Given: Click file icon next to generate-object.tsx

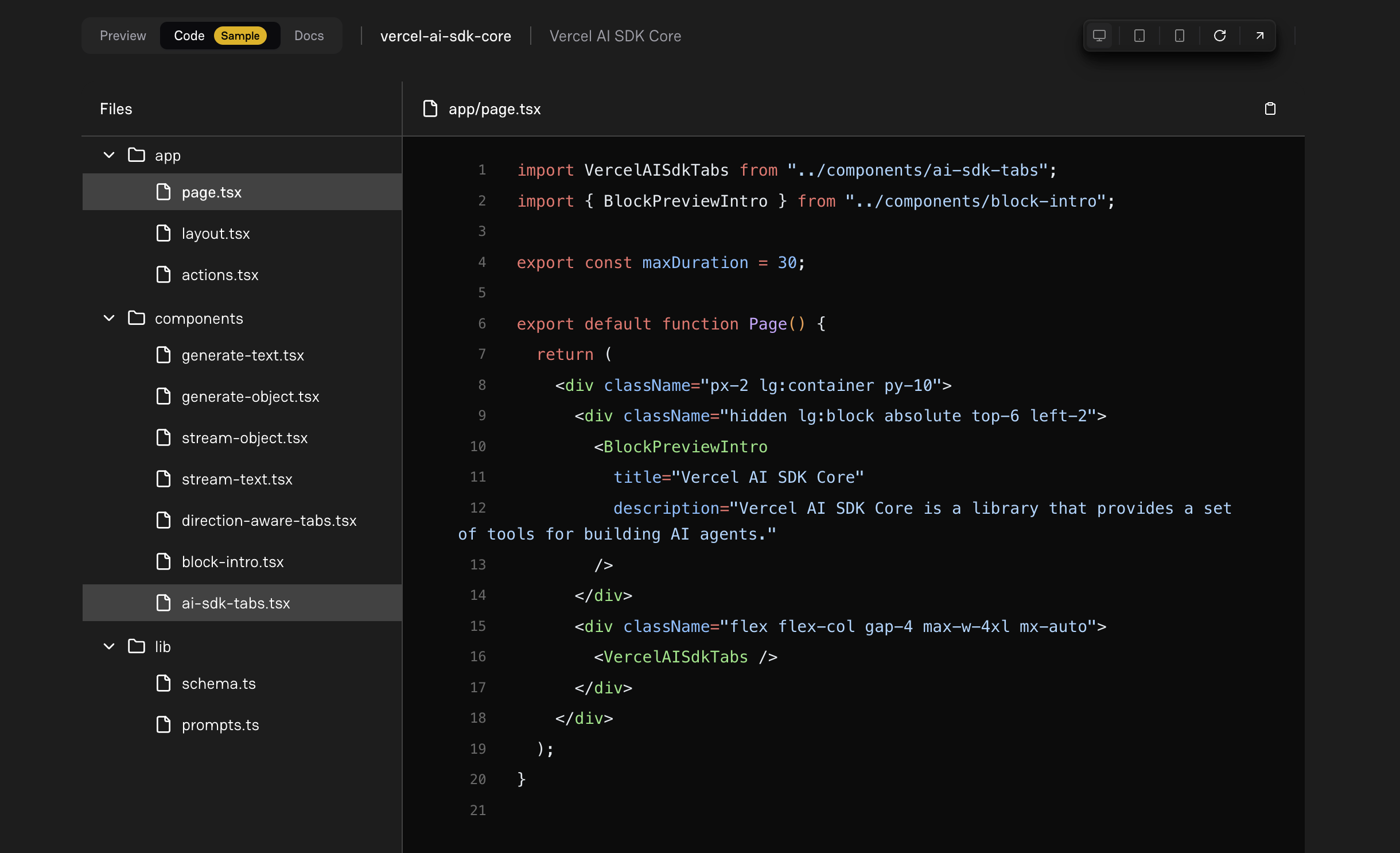Looking at the screenshot, I should 164,396.
